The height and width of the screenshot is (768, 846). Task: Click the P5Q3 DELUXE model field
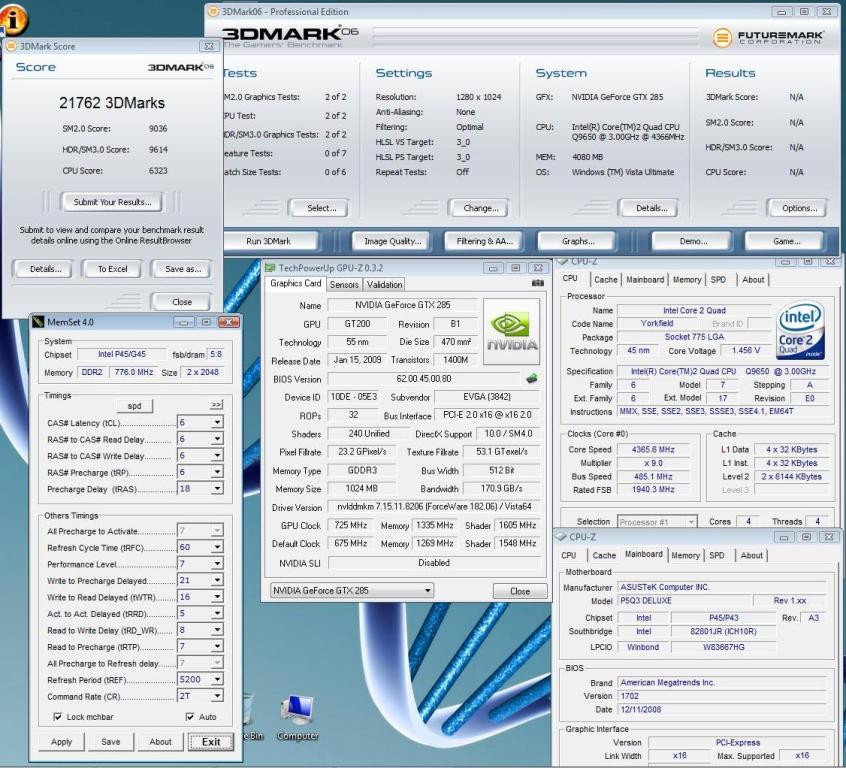tap(685, 601)
